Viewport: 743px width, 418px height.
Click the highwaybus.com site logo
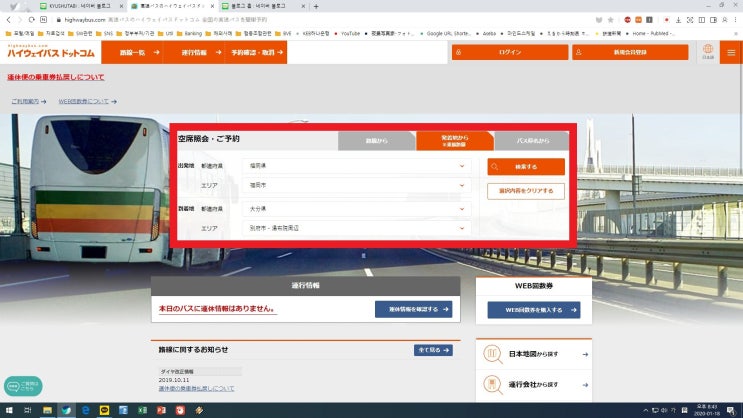click(x=51, y=52)
